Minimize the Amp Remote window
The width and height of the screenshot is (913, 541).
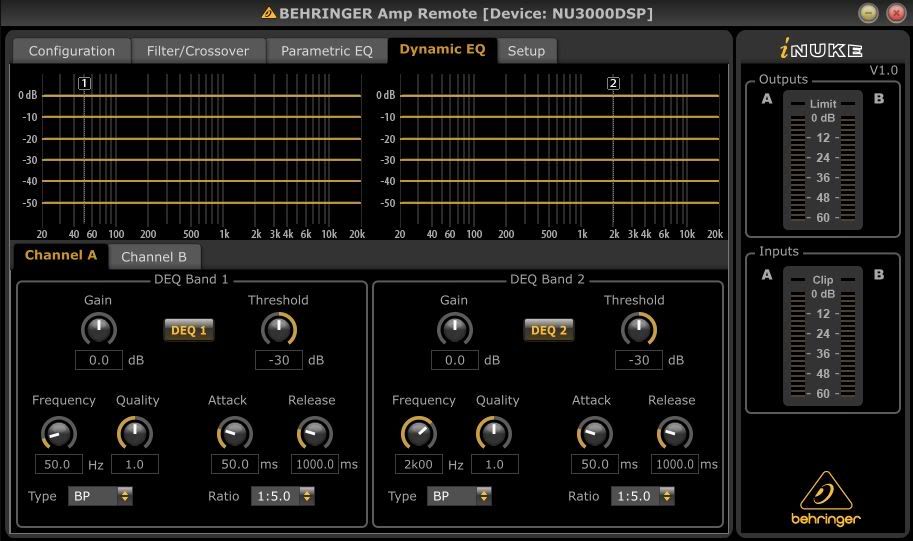[x=868, y=13]
